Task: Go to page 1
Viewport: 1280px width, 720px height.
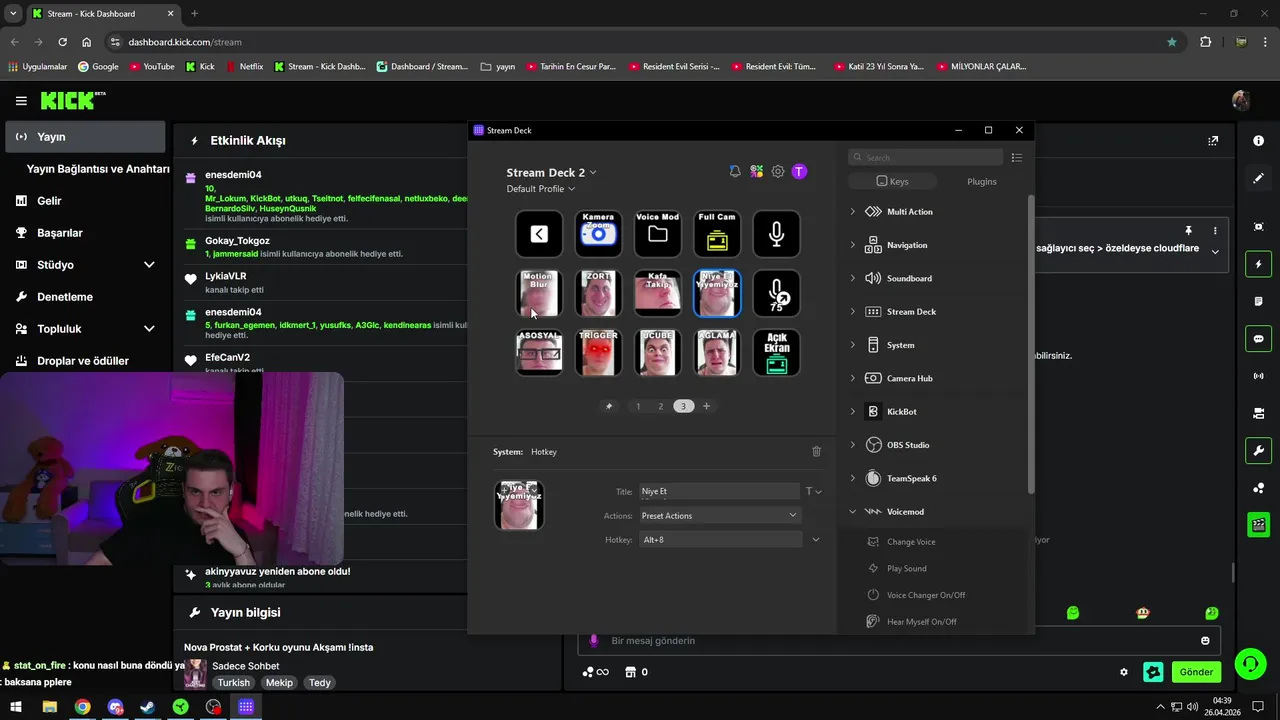Action: (x=638, y=406)
